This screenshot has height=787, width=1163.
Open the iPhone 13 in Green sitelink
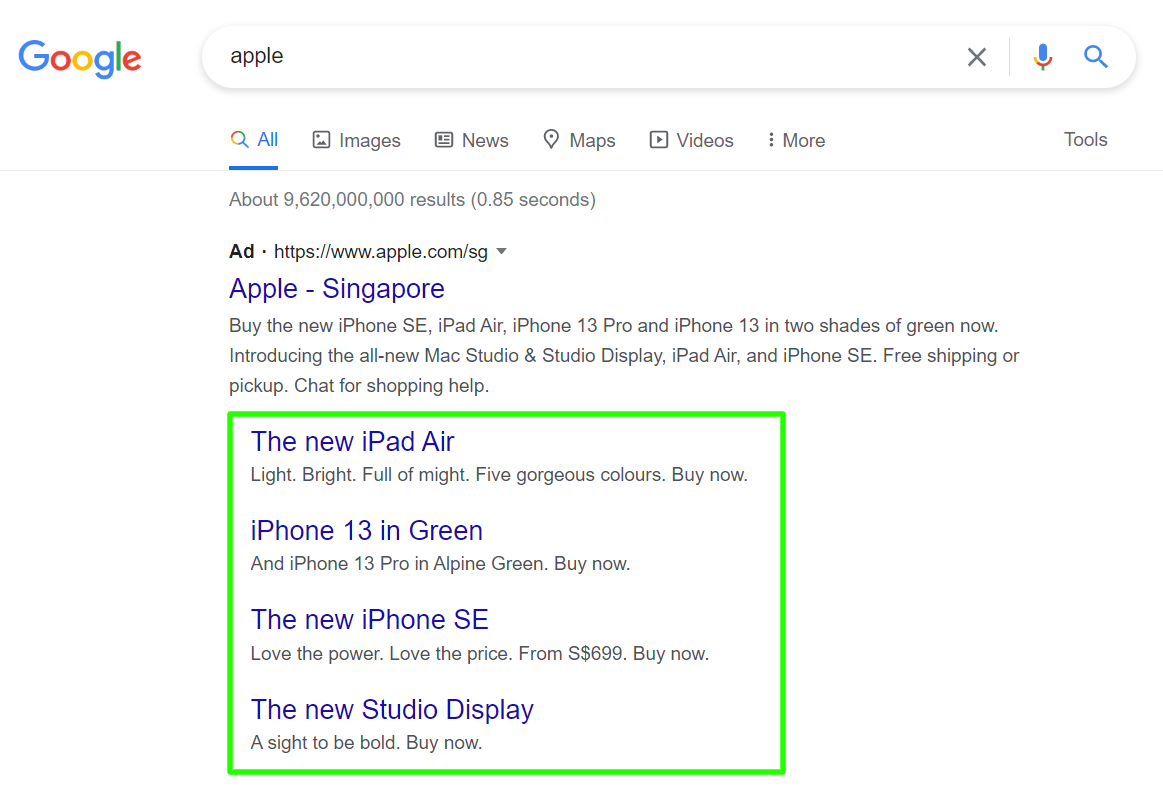366,530
